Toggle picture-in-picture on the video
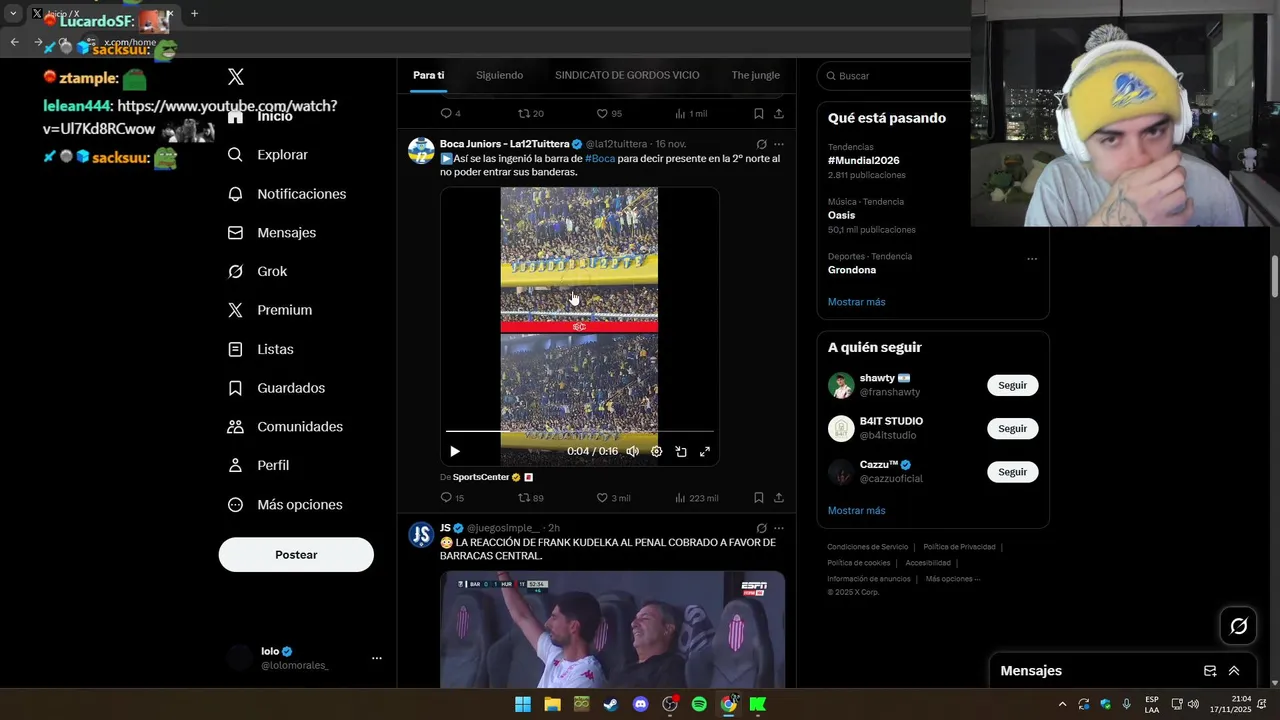 681,451
